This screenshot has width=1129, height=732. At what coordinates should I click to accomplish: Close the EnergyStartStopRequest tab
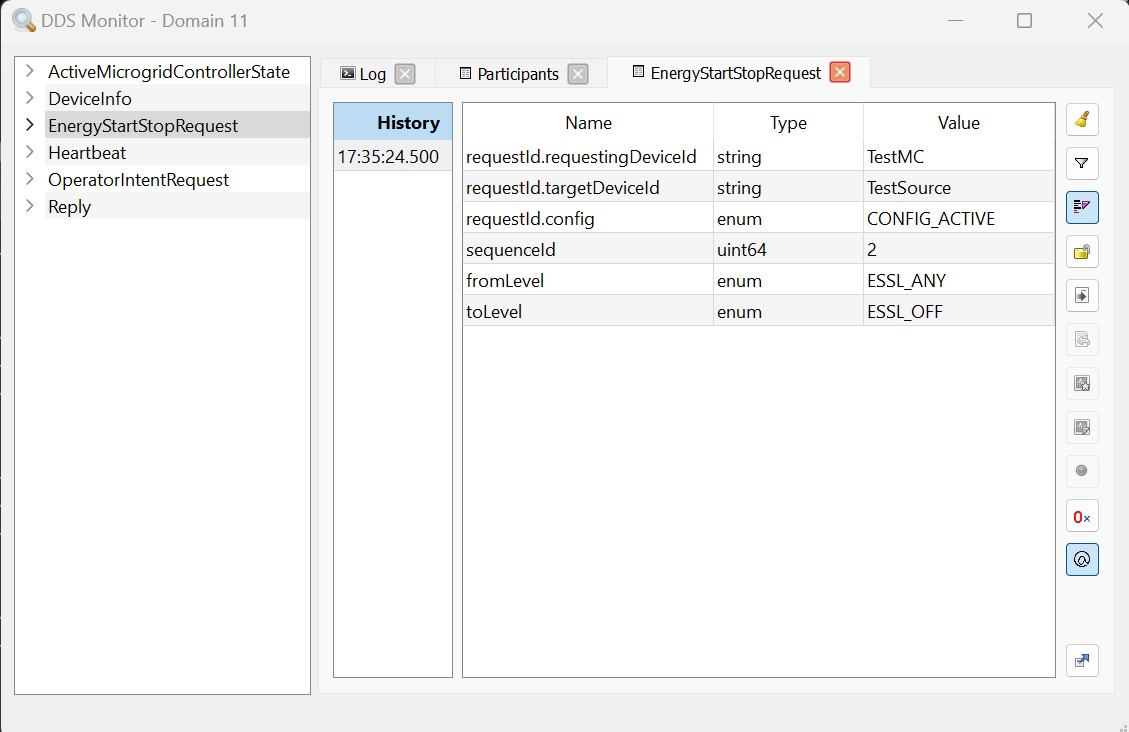tap(840, 72)
